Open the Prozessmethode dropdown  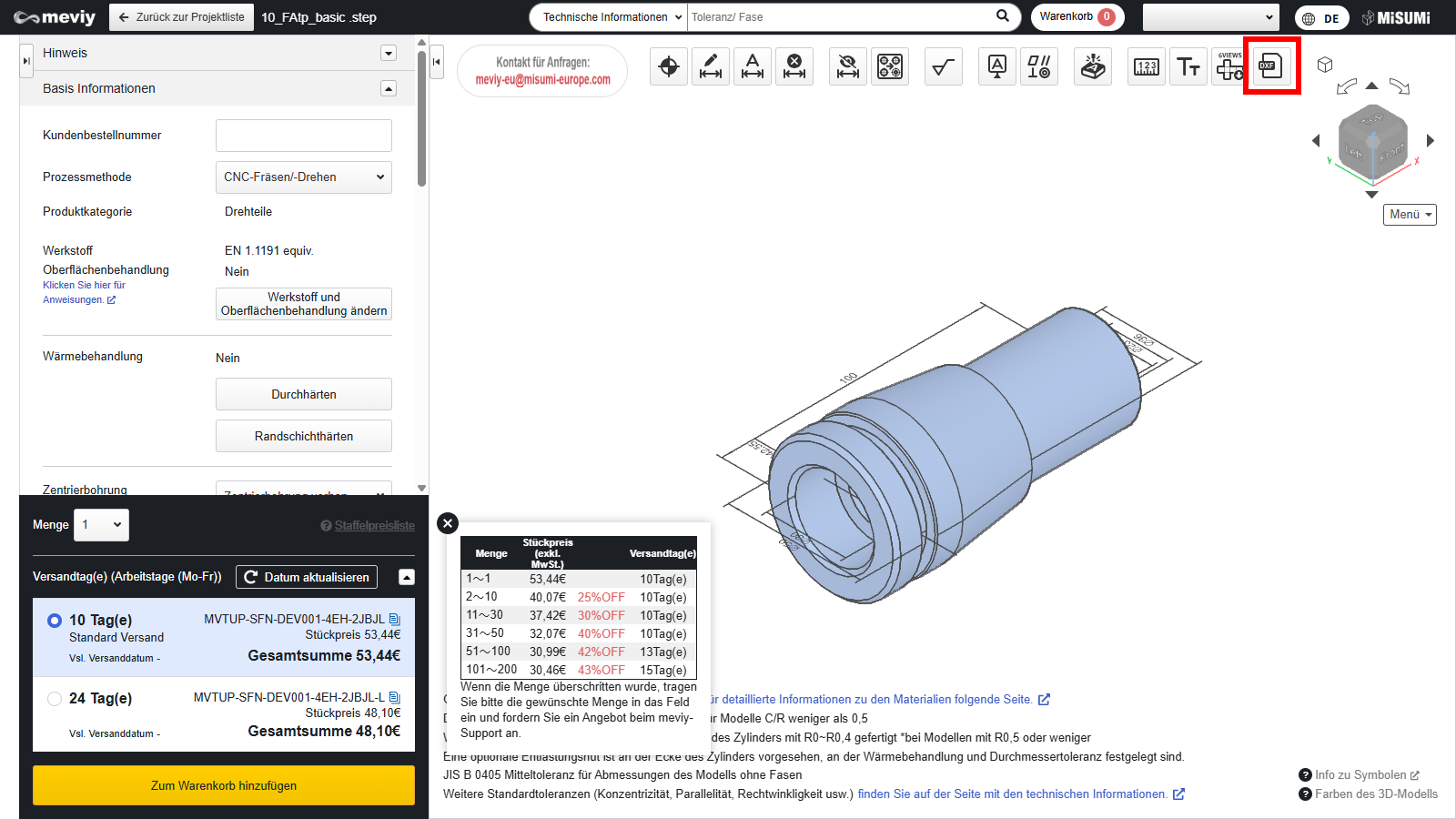coord(303,177)
